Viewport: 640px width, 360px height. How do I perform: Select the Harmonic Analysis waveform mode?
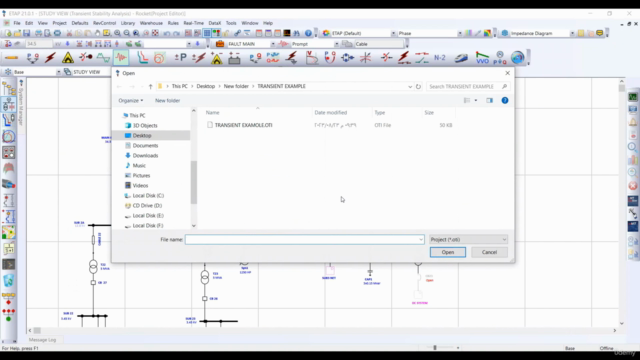pyautogui.click(x=103, y=58)
